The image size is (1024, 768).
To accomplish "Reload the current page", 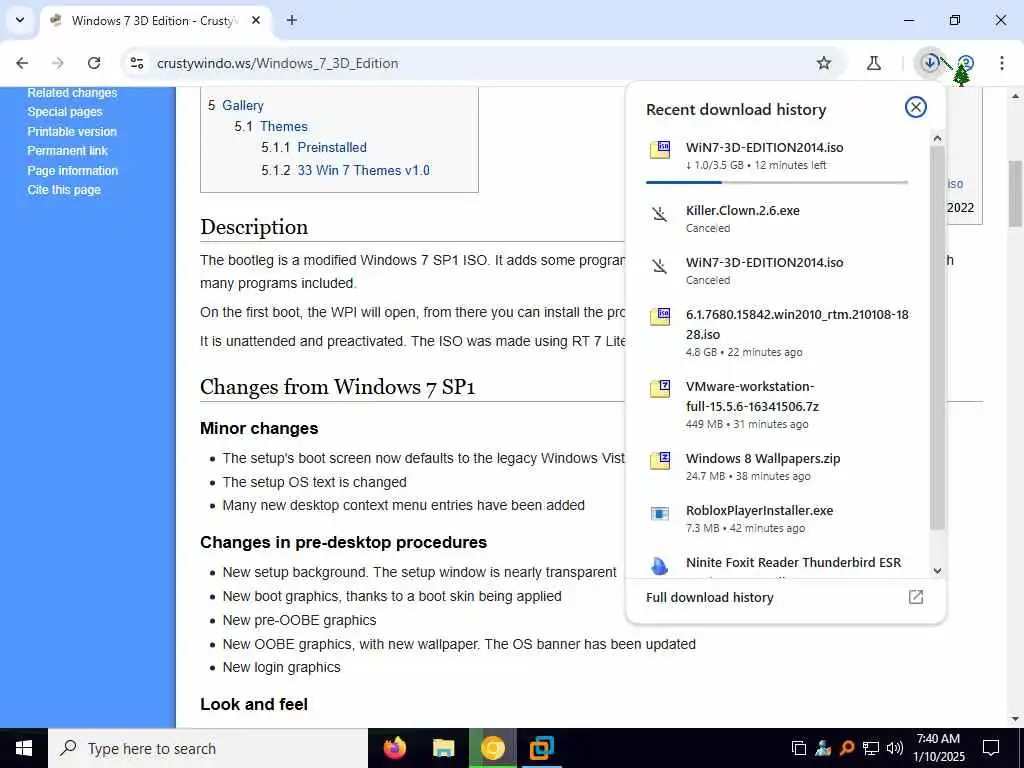I will tap(94, 63).
